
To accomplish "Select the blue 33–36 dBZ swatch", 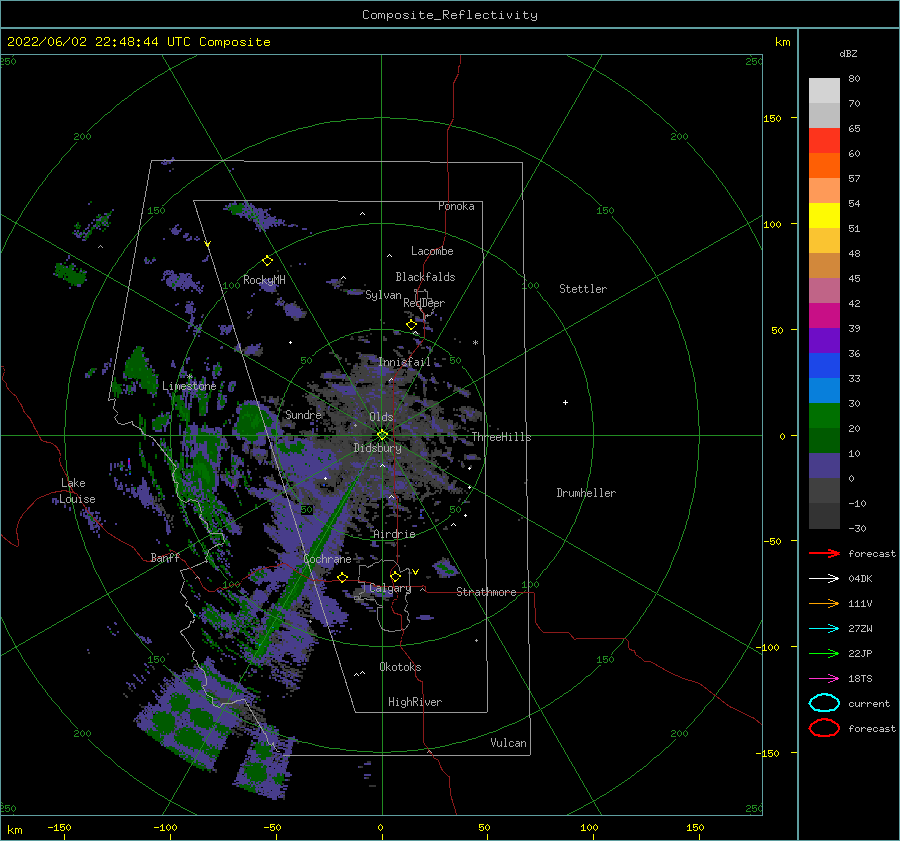I will pyautogui.click(x=824, y=366).
